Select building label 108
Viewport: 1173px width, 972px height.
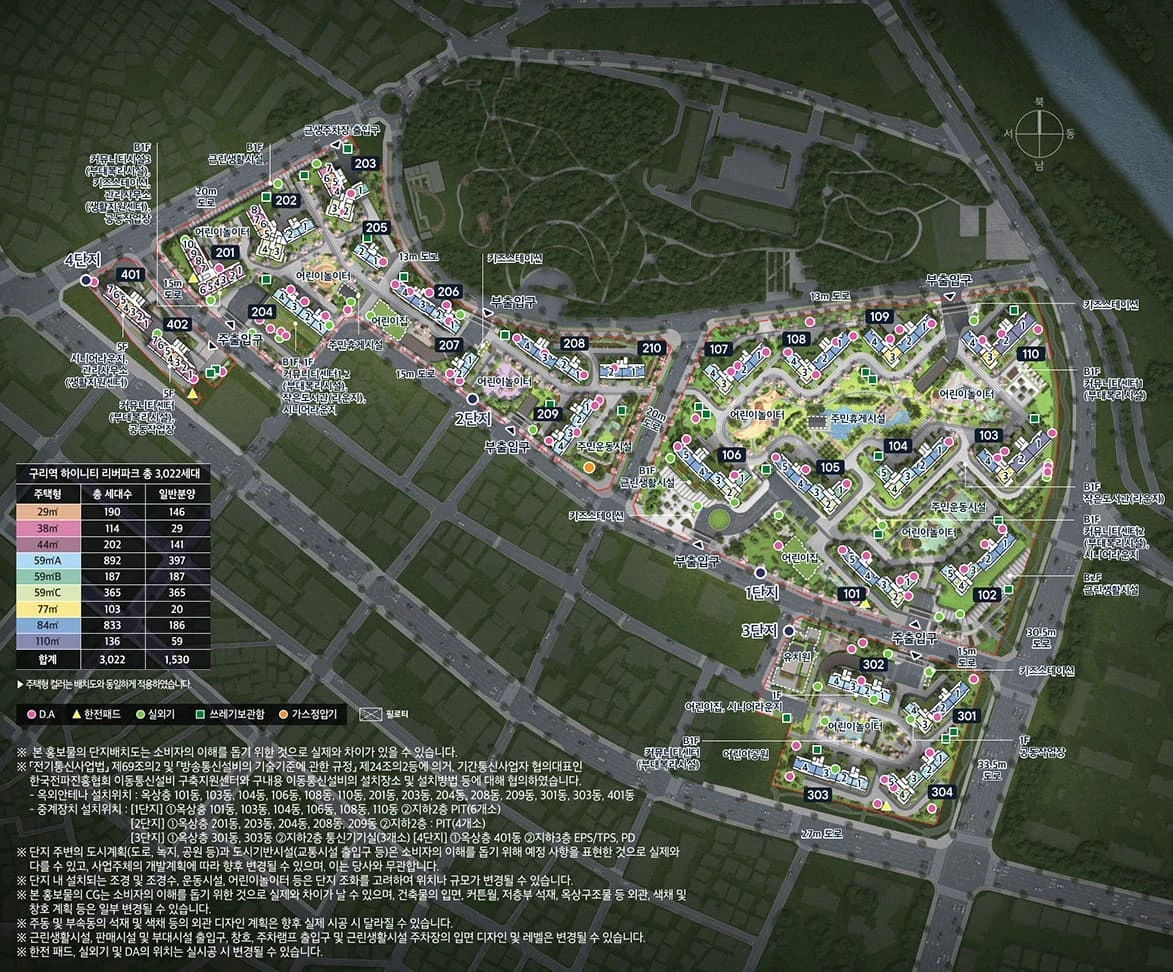click(796, 339)
